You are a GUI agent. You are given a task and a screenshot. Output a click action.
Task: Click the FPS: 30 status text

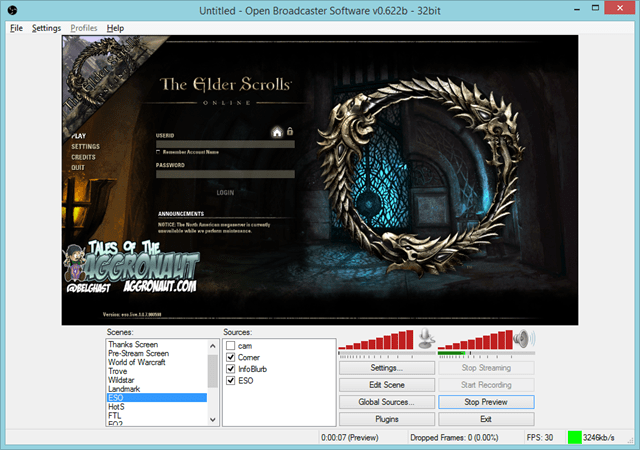(x=540, y=438)
